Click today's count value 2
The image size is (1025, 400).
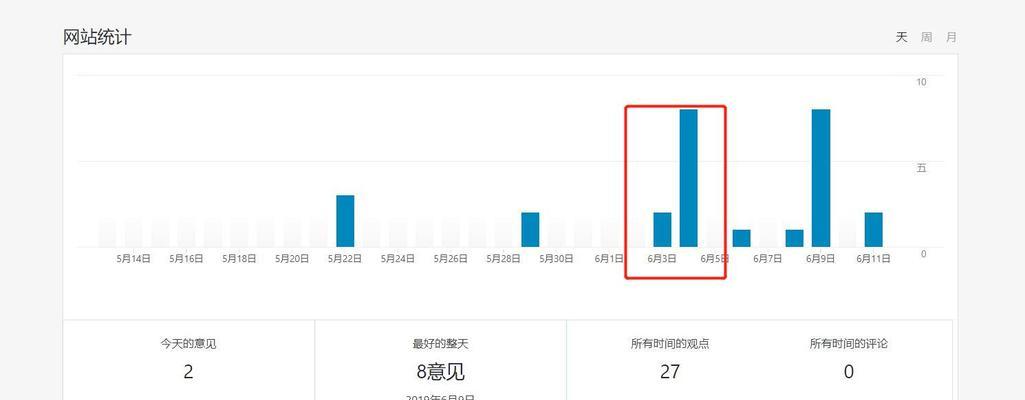tap(188, 372)
